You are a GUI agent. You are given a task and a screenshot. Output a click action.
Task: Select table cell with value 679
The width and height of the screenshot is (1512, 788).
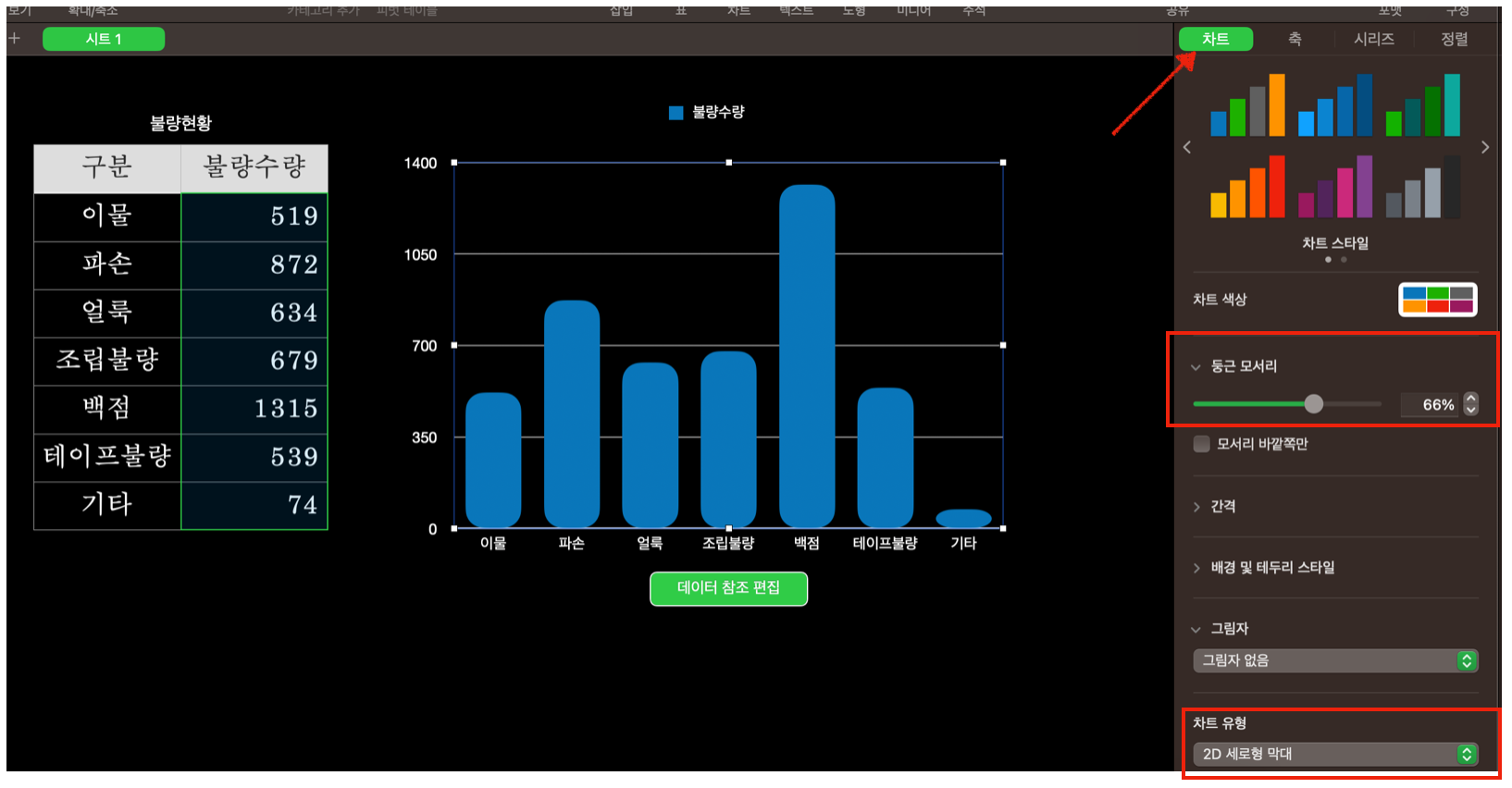click(x=254, y=362)
